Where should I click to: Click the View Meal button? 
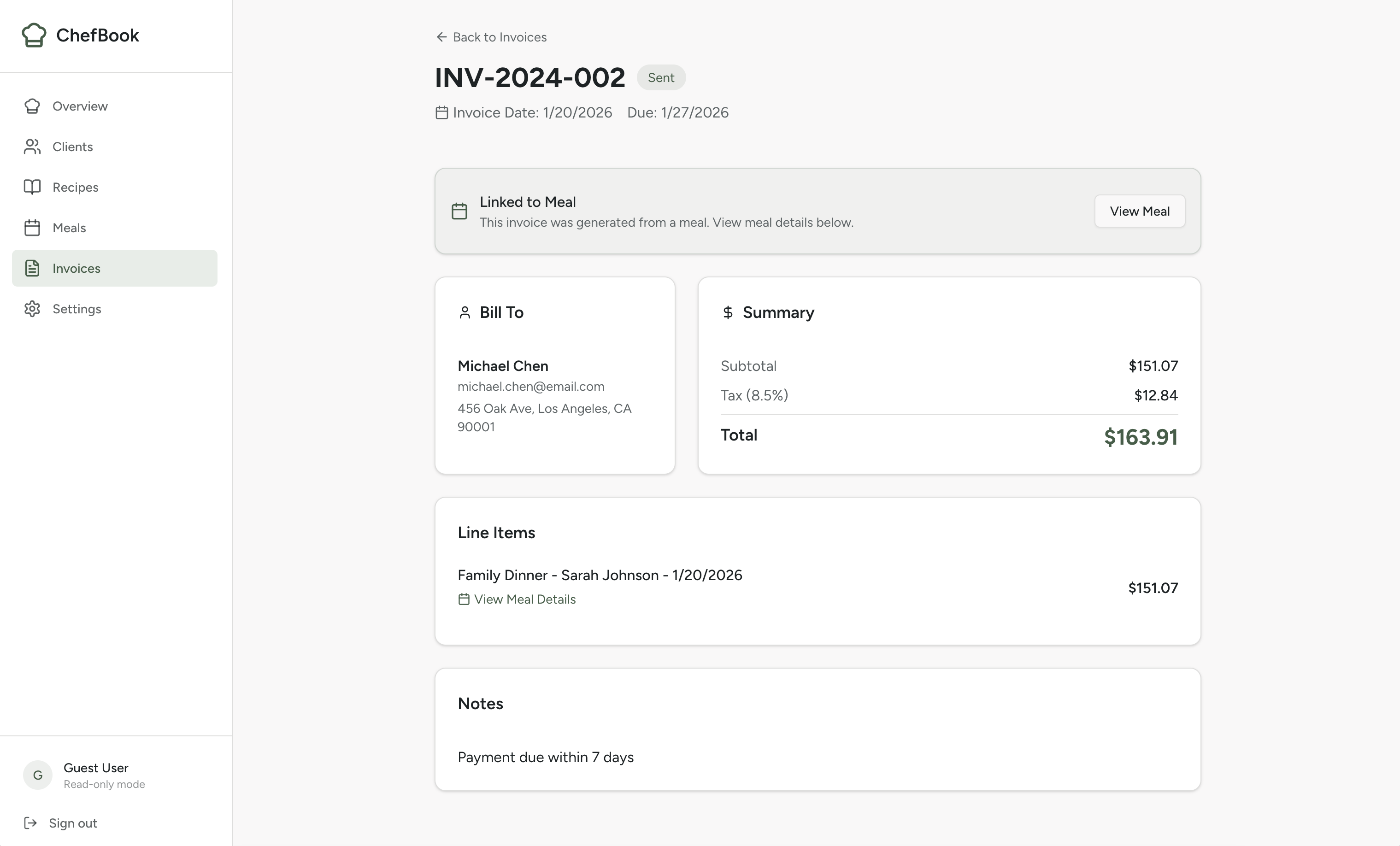1140,210
